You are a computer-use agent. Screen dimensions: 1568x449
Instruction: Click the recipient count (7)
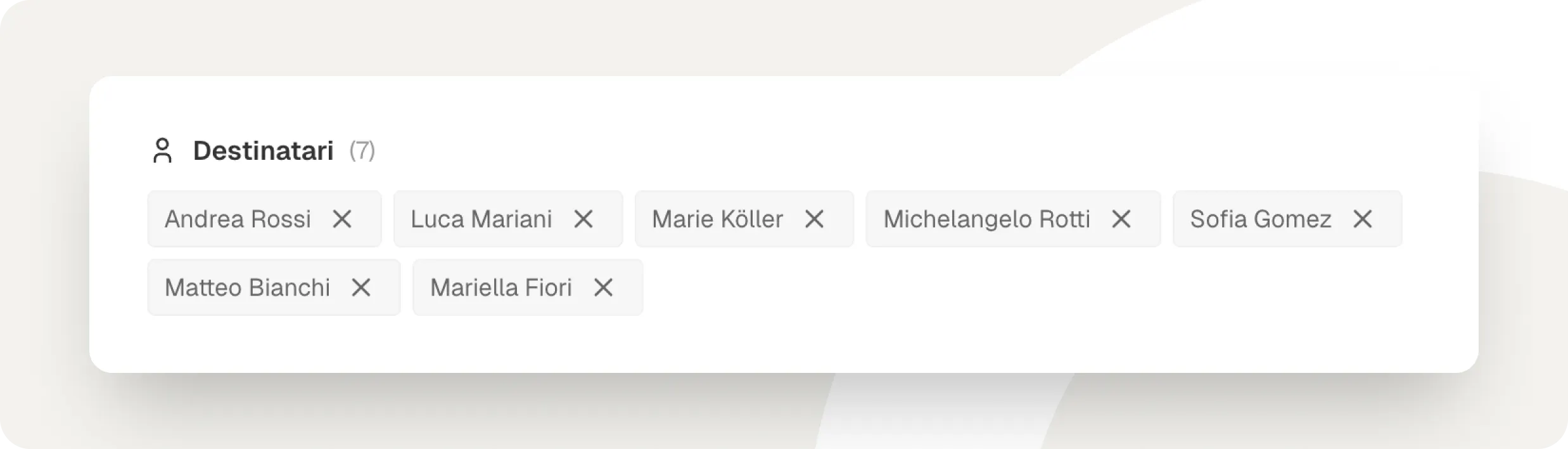[x=362, y=151]
